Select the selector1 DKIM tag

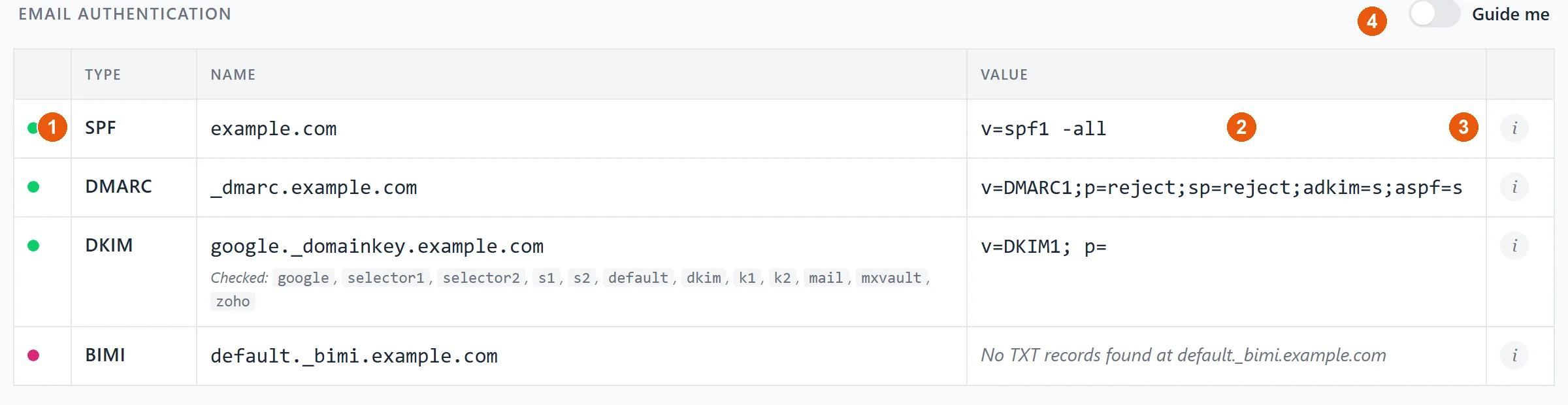385,278
